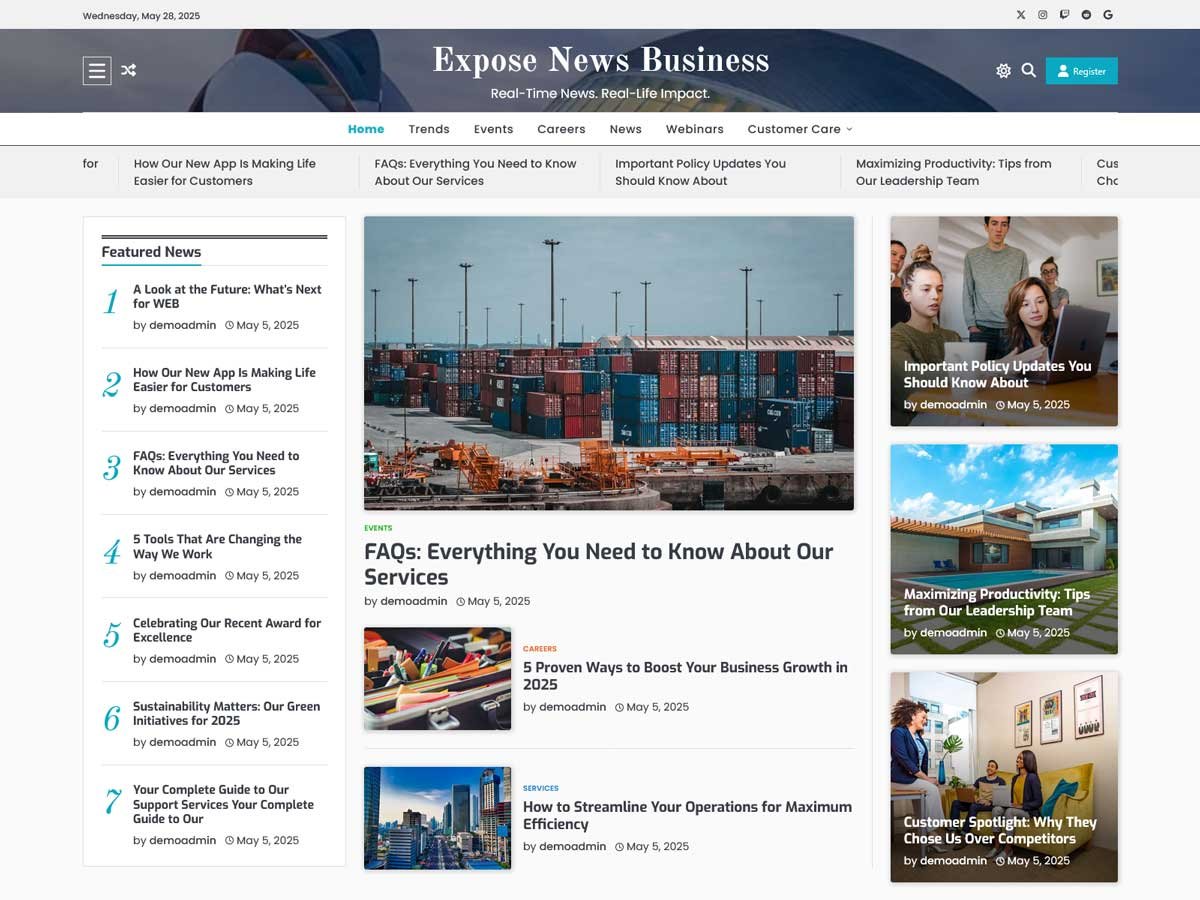Open ticker headline Important Policy Updates
The image size is (1200, 900).
[700, 172]
